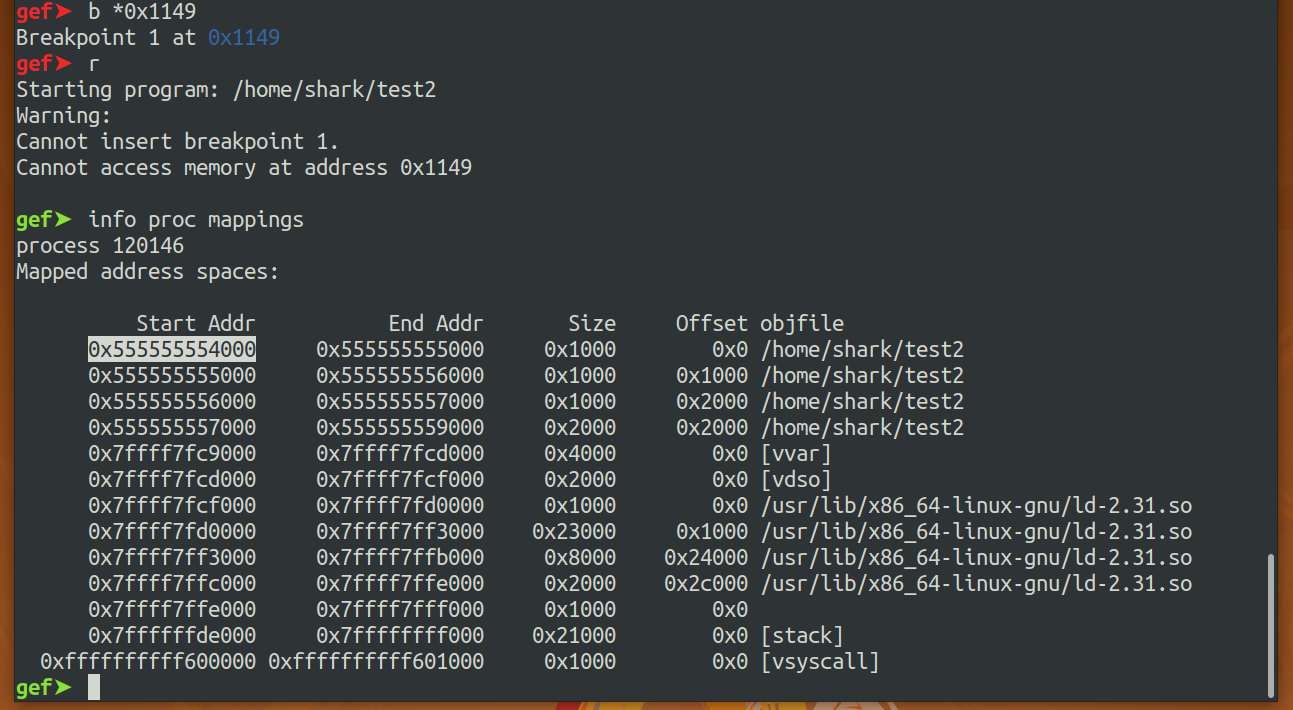Click start address 0xffffffffff600000

[x=148, y=662]
